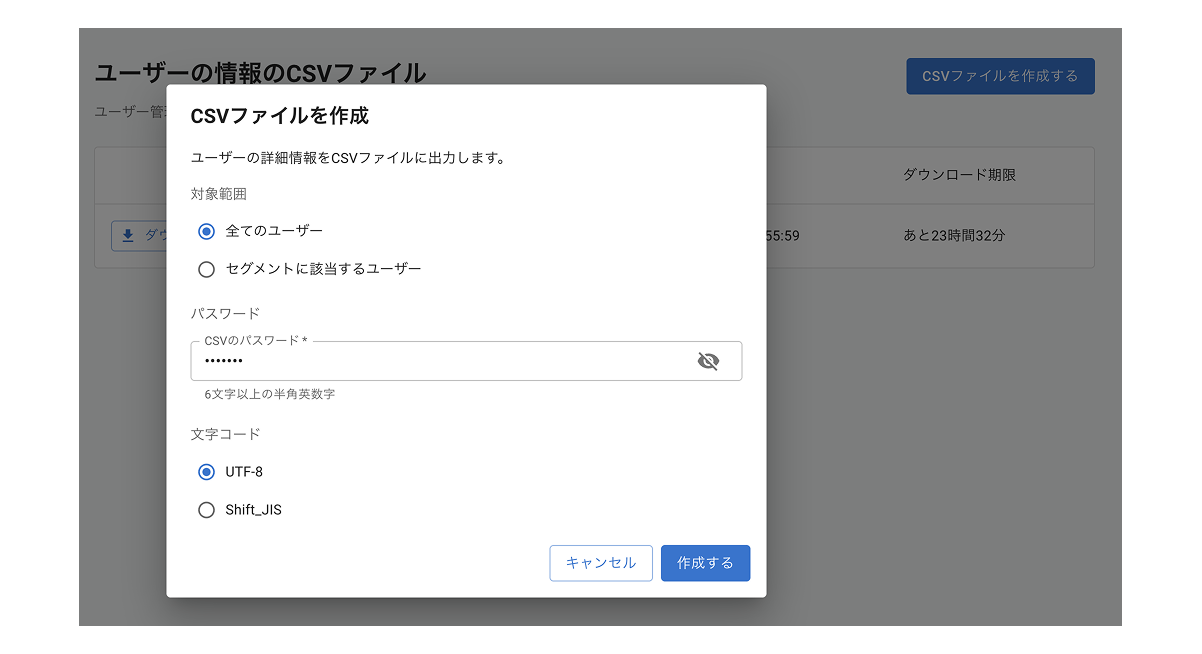Select セグメントに該当するユーザー option
The height and width of the screenshot is (654, 1202).
tap(206, 268)
